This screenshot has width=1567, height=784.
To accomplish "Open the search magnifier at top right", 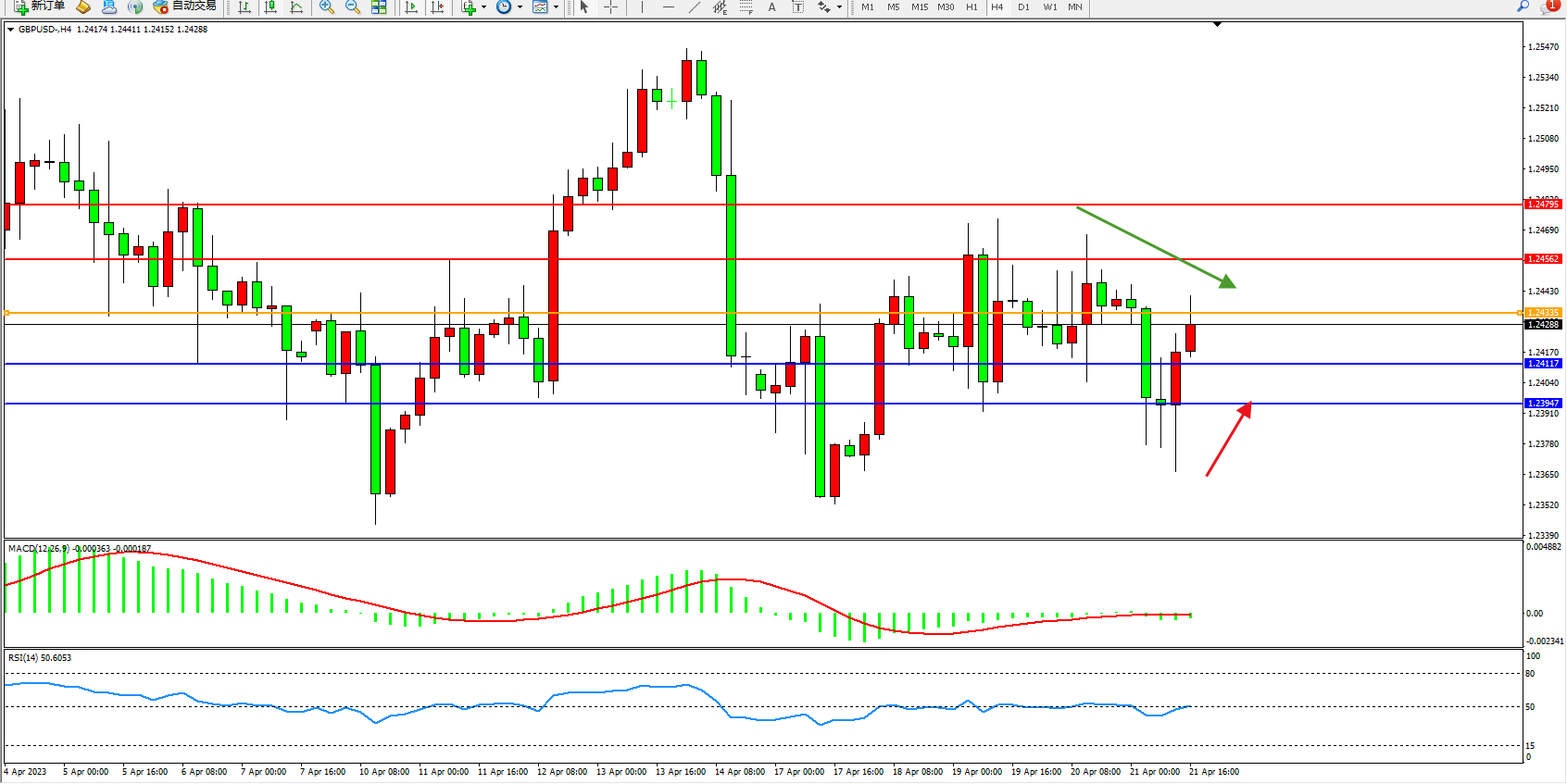I will click(1523, 6).
